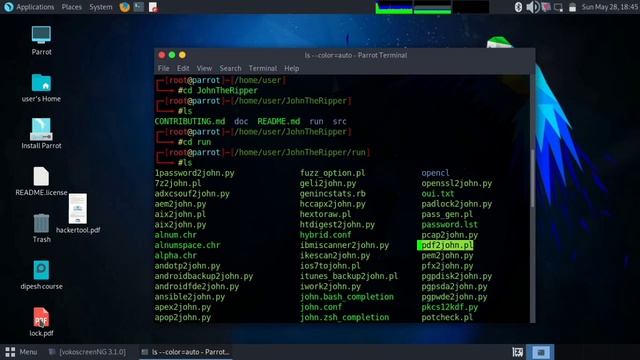
Task: Click 1password2john.py in terminal listing
Action: [x=195, y=173]
